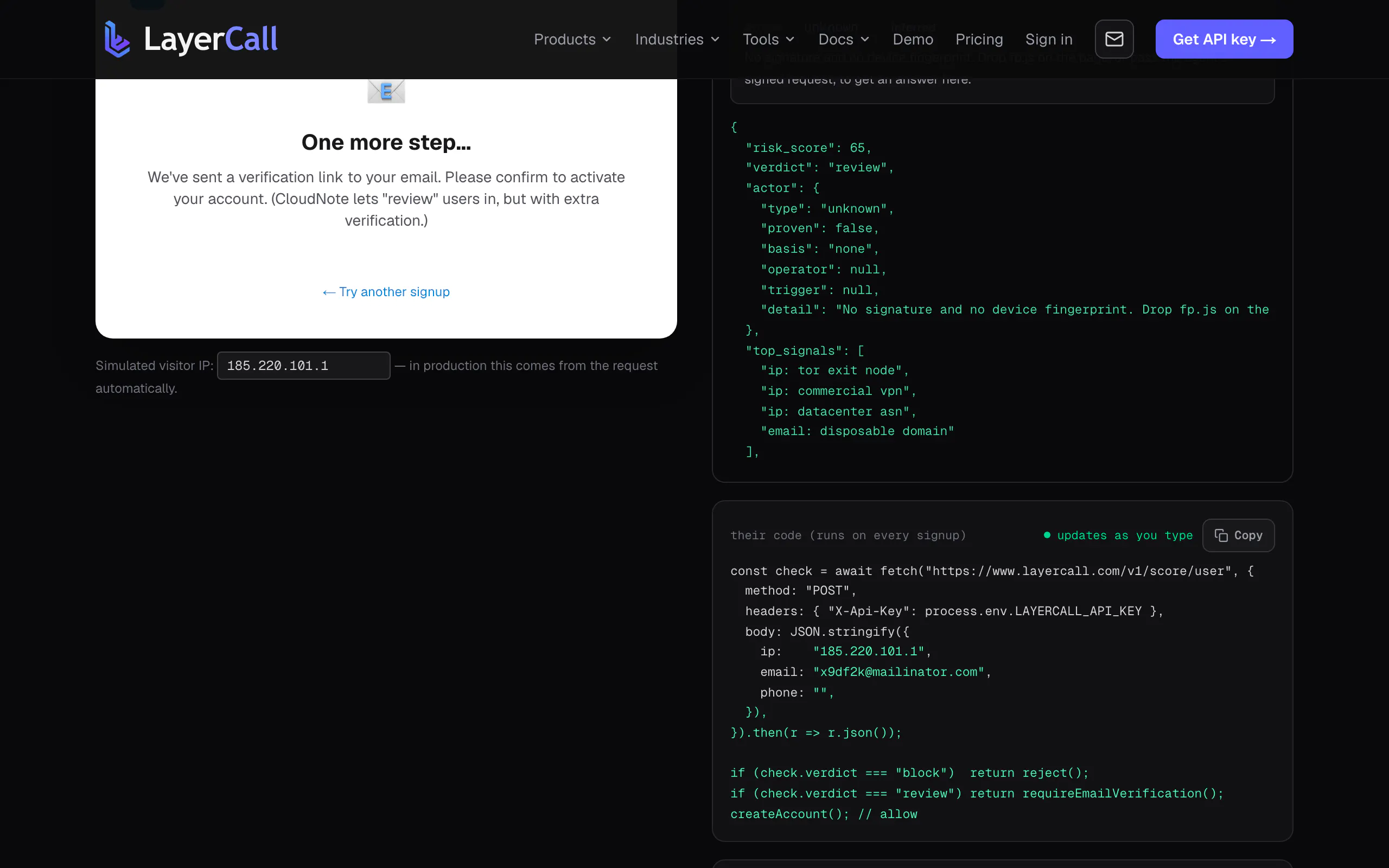Click the "updates as you type" status

[x=1118, y=535]
